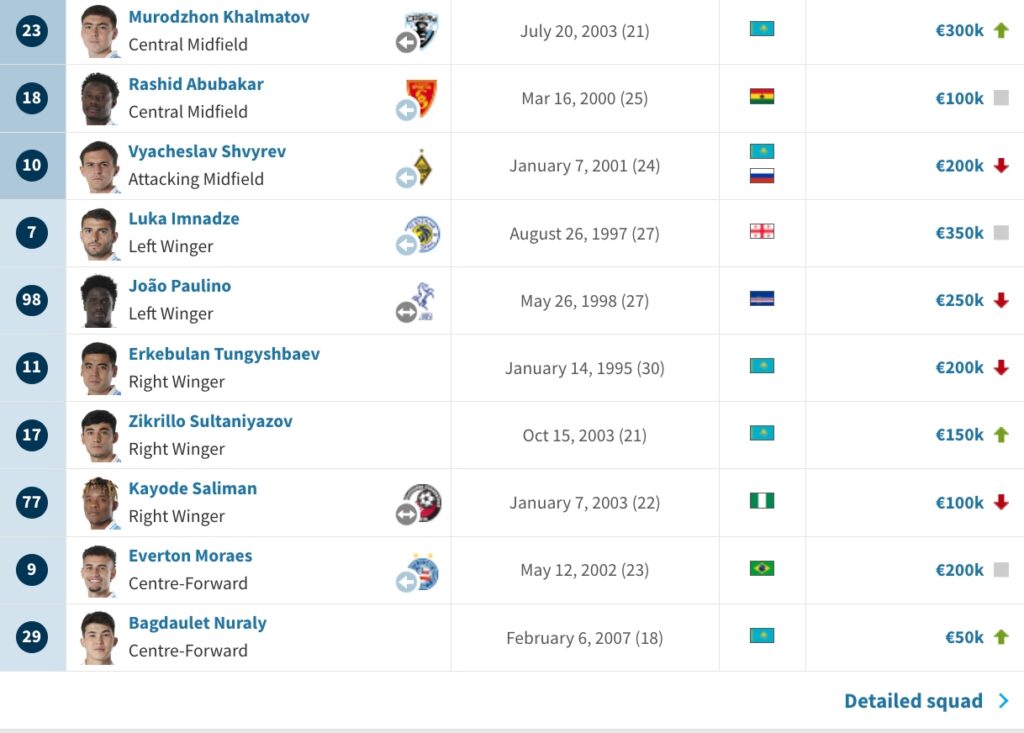Click Bagdaulet Nuraly's €50k market value
The height and width of the screenshot is (733, 1024).
click(x=964, y=637)
